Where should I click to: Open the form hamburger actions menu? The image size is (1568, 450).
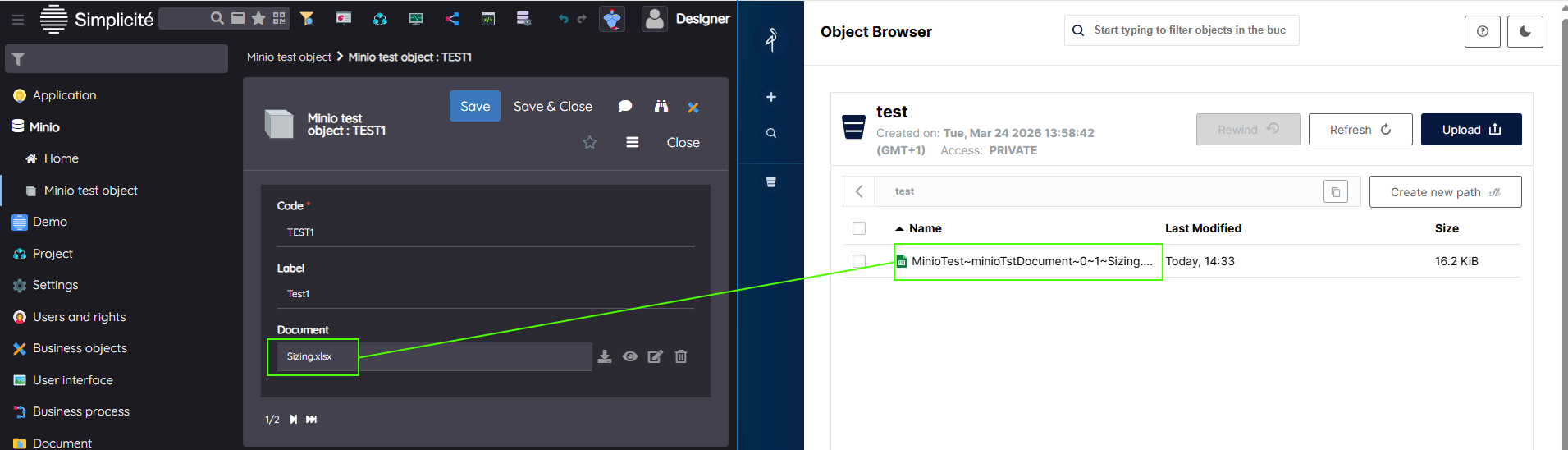[633, 142]
